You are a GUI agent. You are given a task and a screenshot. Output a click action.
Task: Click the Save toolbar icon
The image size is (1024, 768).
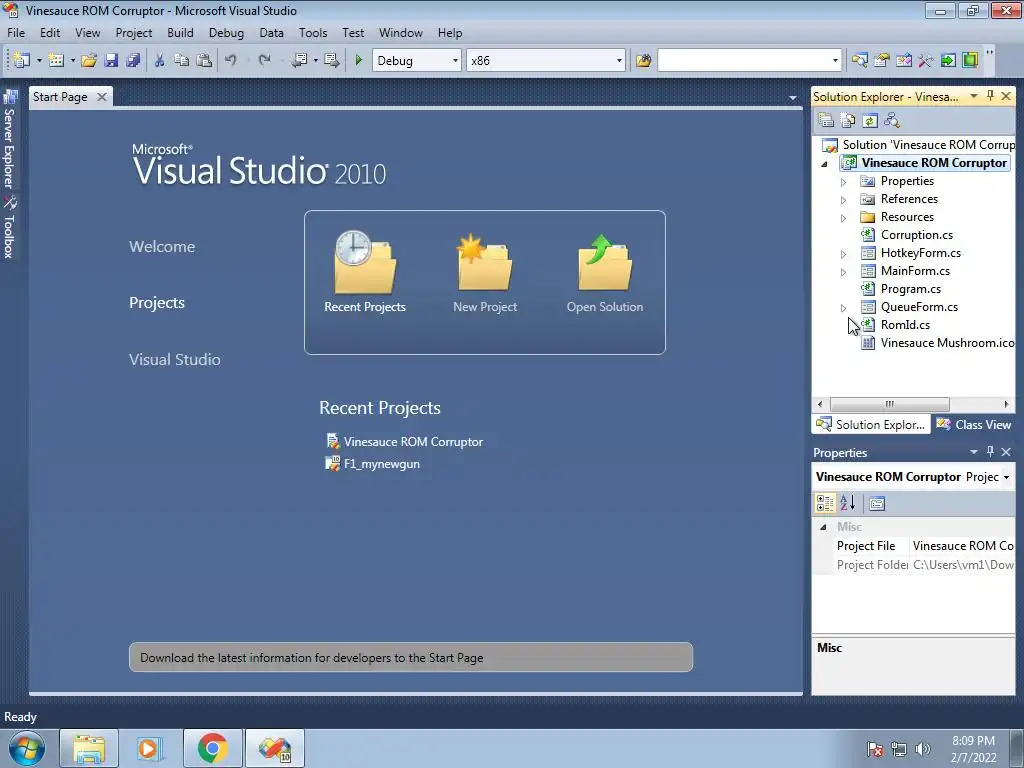point(111,60)
